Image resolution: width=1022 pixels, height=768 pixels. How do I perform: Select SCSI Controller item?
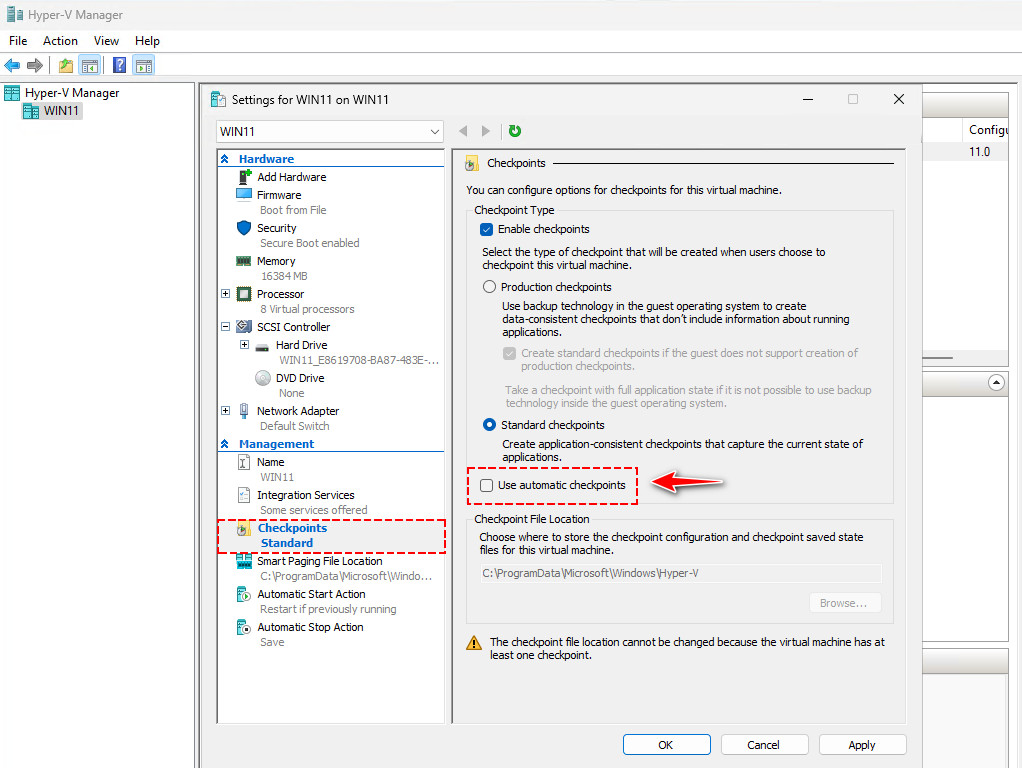[x=293, y=327]
